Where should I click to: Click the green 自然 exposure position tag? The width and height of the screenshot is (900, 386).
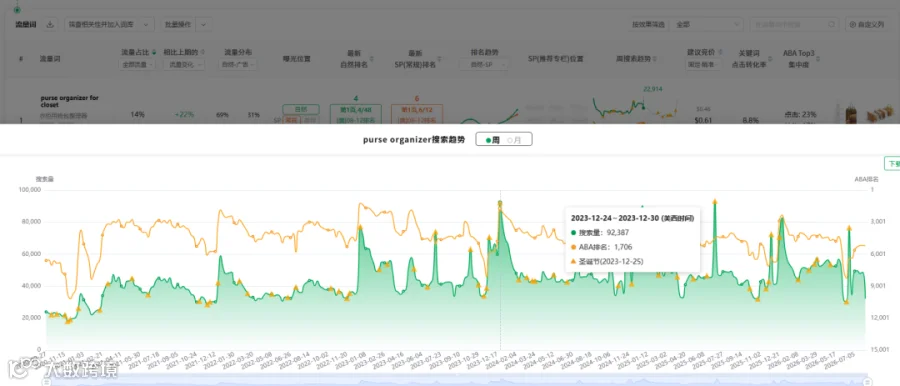tap(301, 109)
